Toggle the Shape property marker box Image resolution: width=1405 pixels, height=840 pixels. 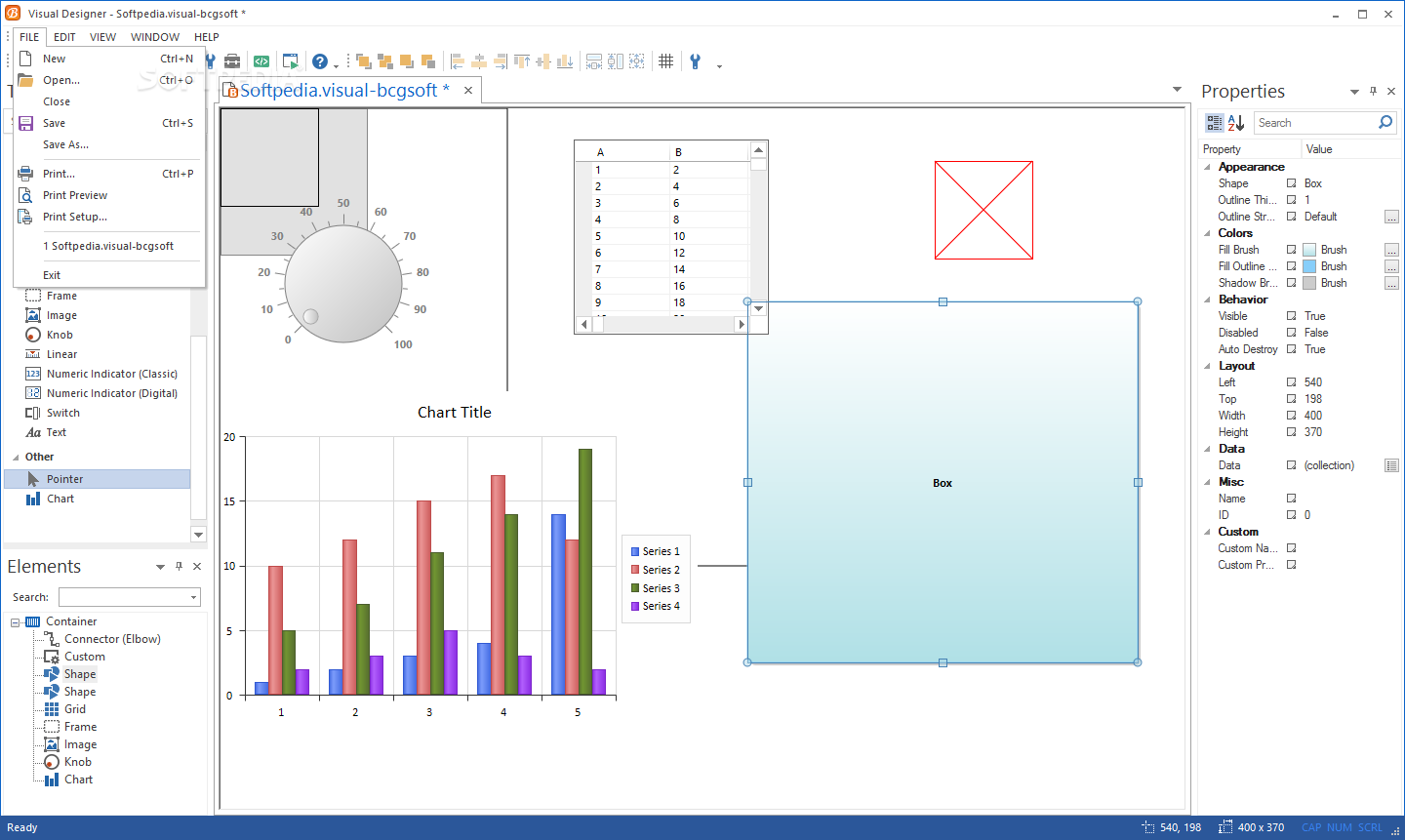coord(1291,183)
